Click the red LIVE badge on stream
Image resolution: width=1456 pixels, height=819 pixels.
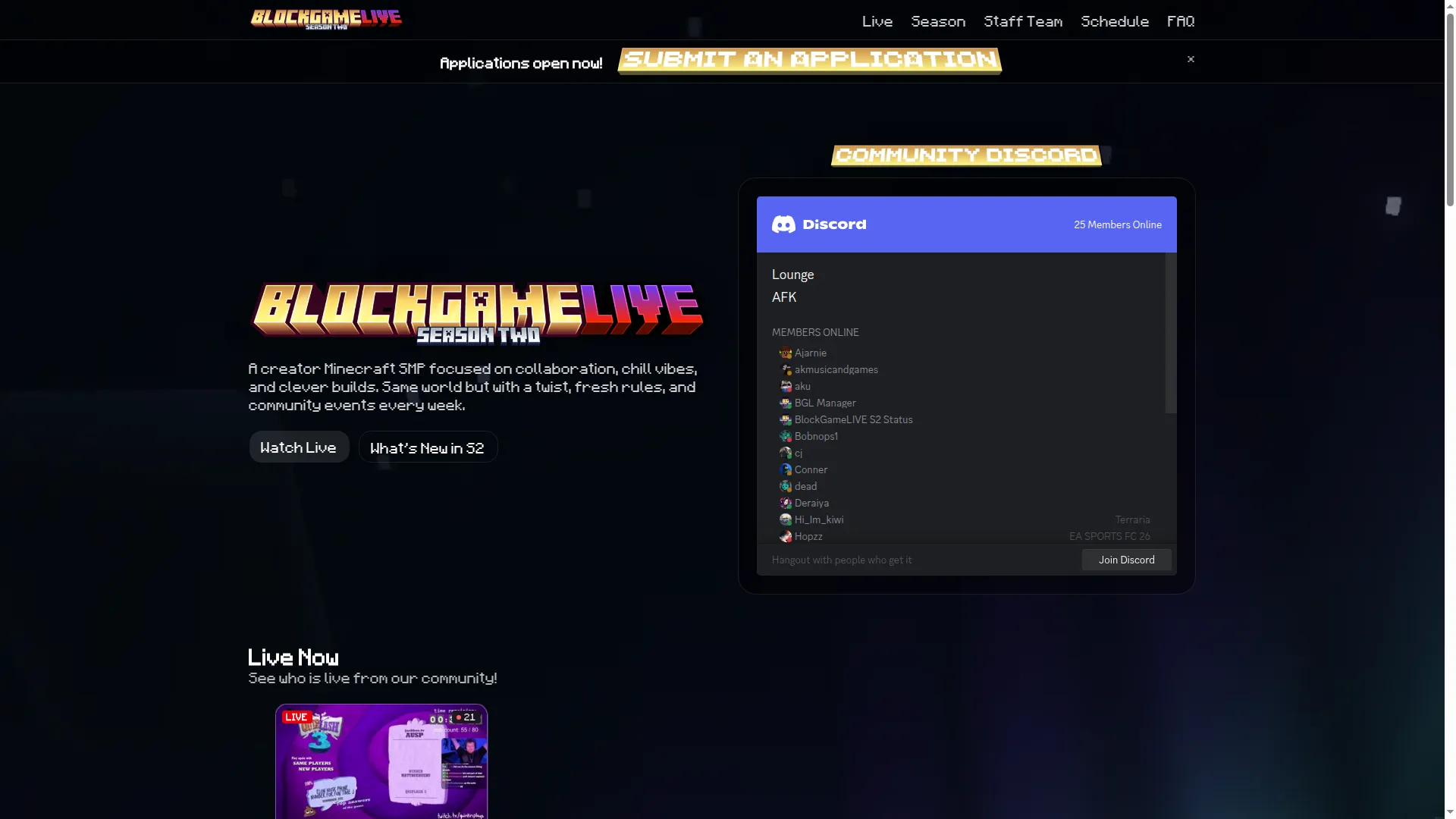click(x=297, y=717)
